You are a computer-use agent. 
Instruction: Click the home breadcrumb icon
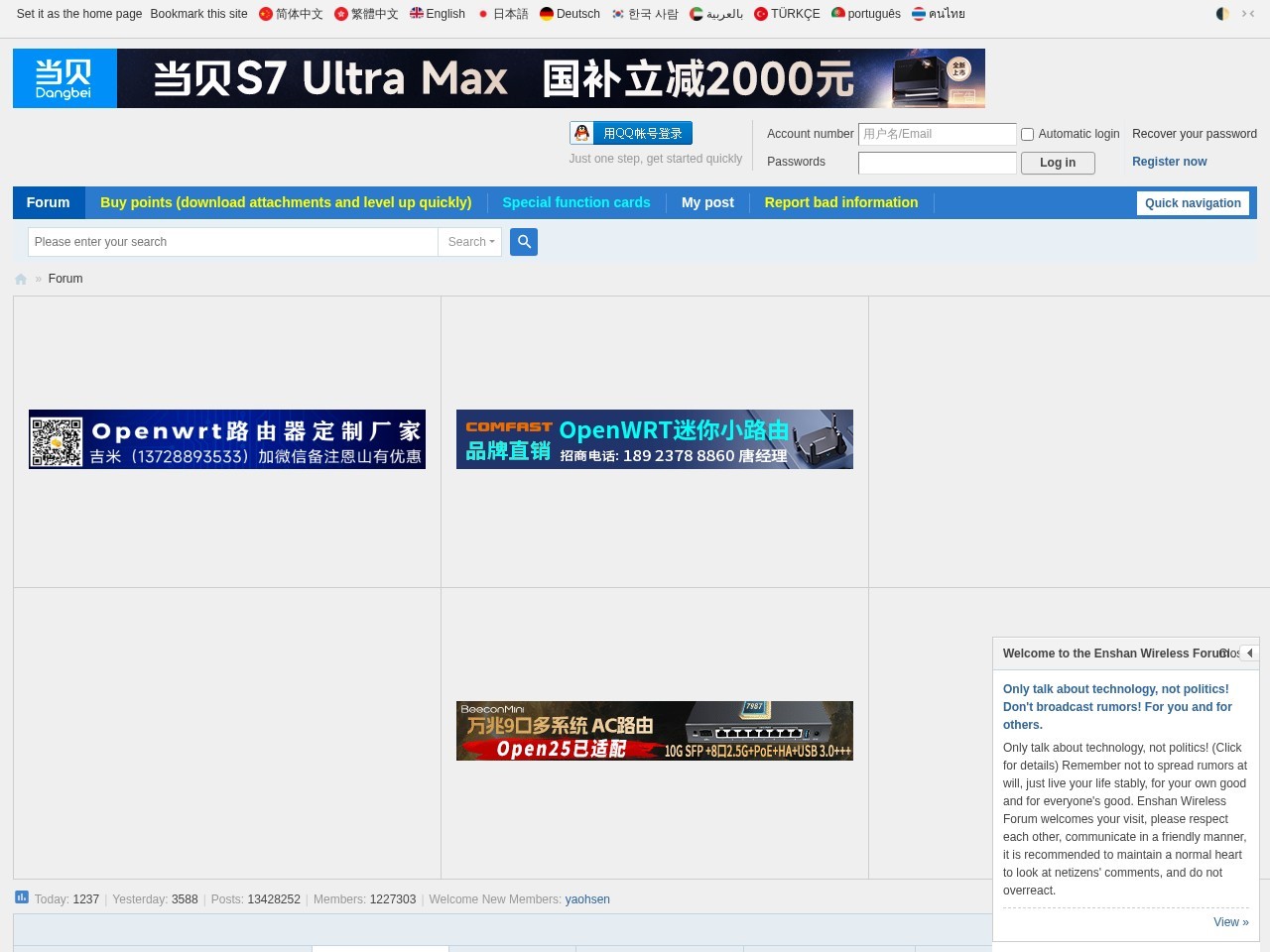[x=21, y=280]
